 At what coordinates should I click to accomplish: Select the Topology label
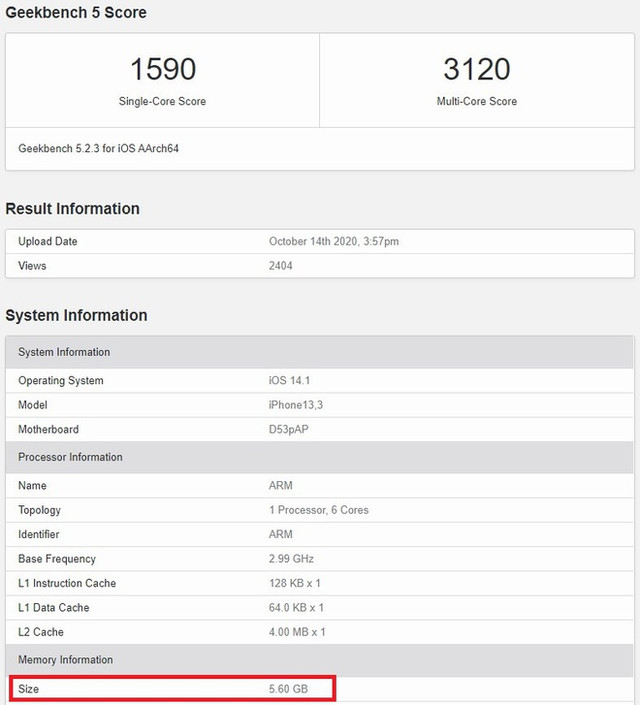39,510
